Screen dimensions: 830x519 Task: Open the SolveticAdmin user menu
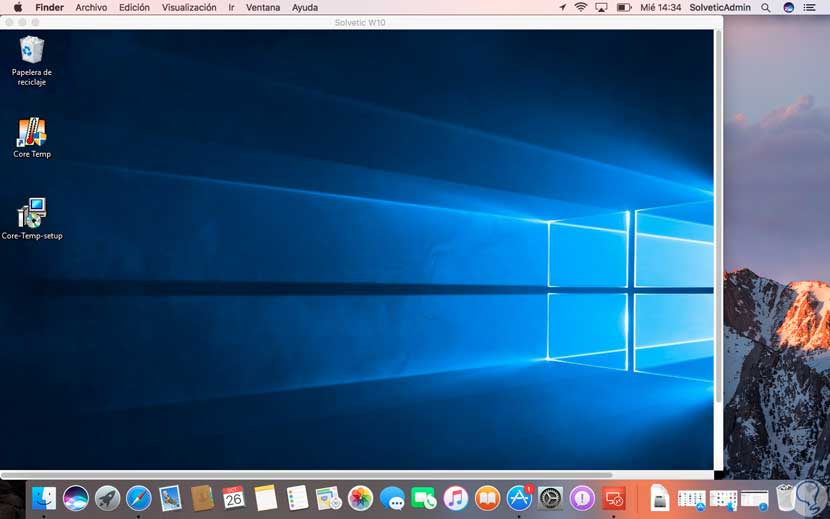coord(720,7)
